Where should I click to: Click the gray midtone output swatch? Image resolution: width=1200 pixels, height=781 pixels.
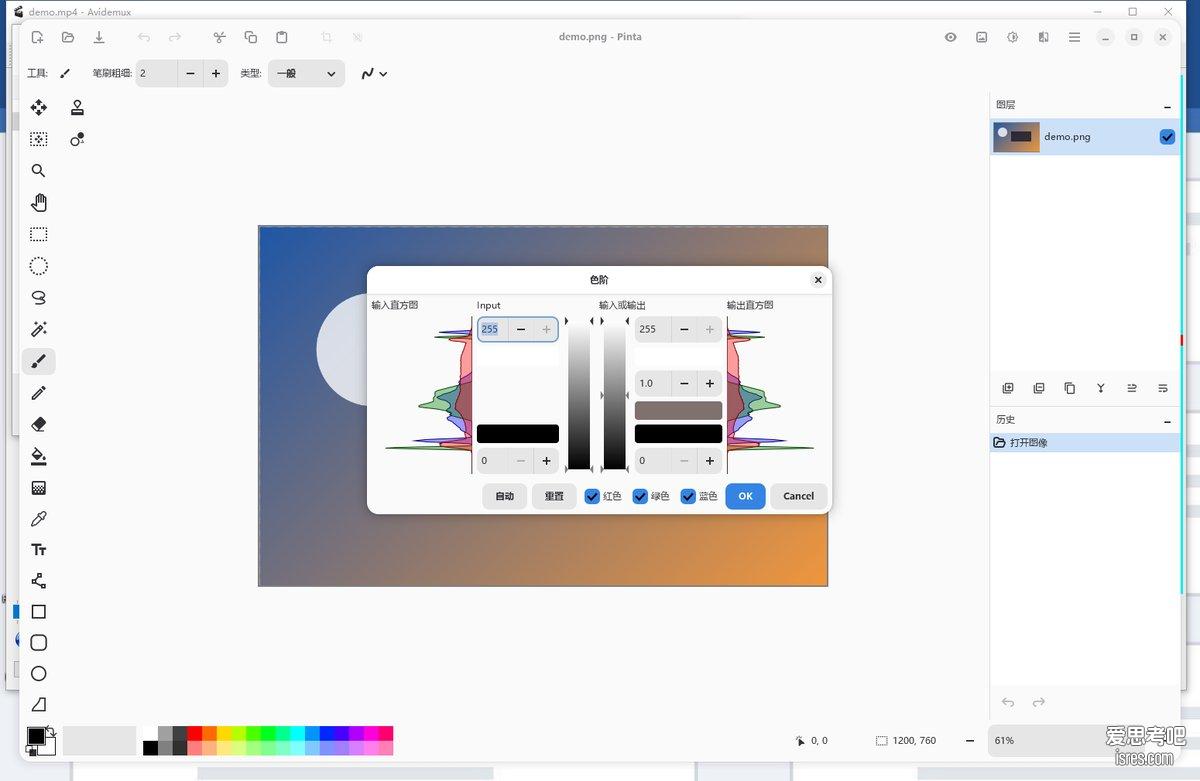point(678,410)
